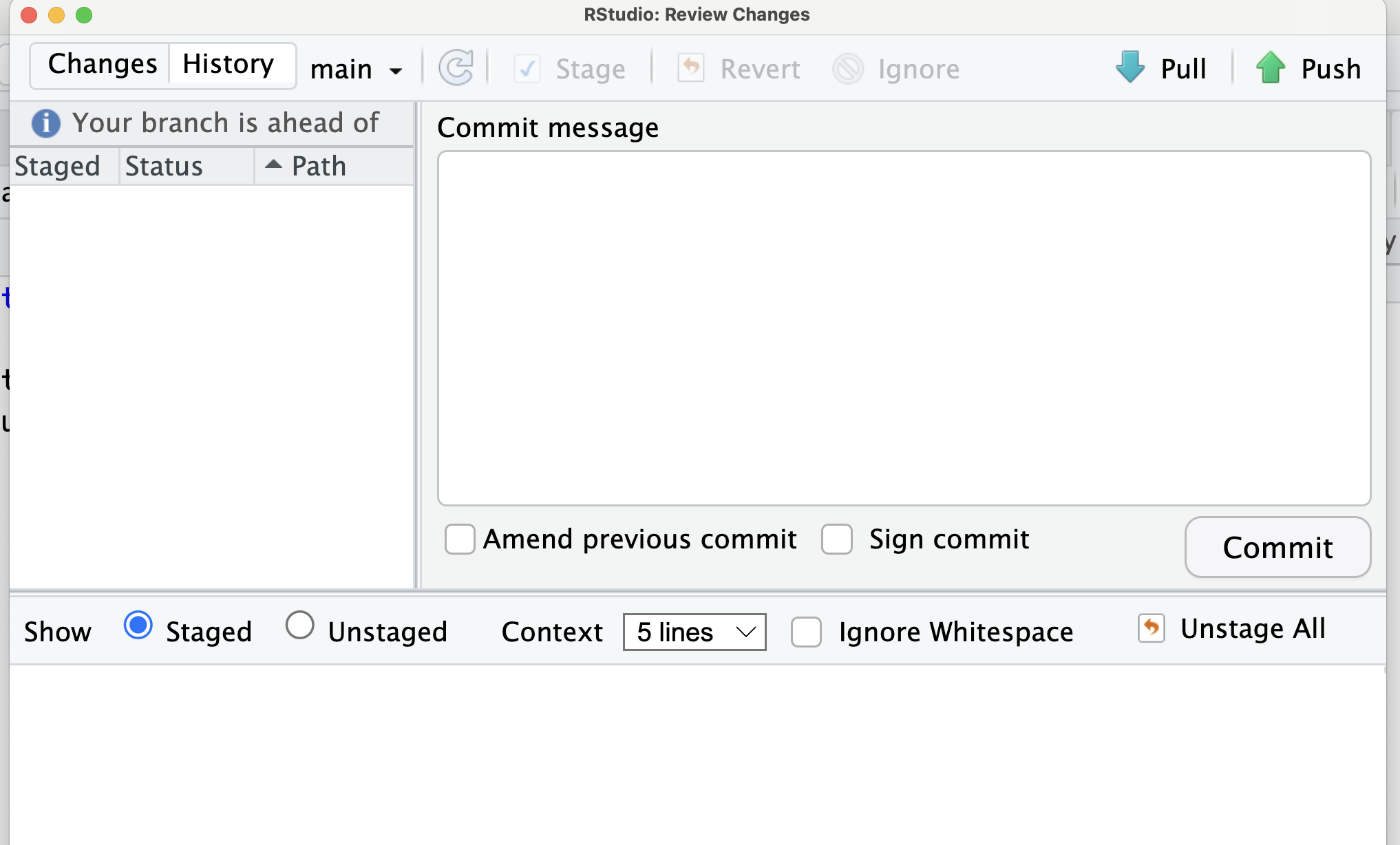The height and width of the screenshot is (845, 1400).
Task: Click the Revert arrow icon
Action: point(691,68)
